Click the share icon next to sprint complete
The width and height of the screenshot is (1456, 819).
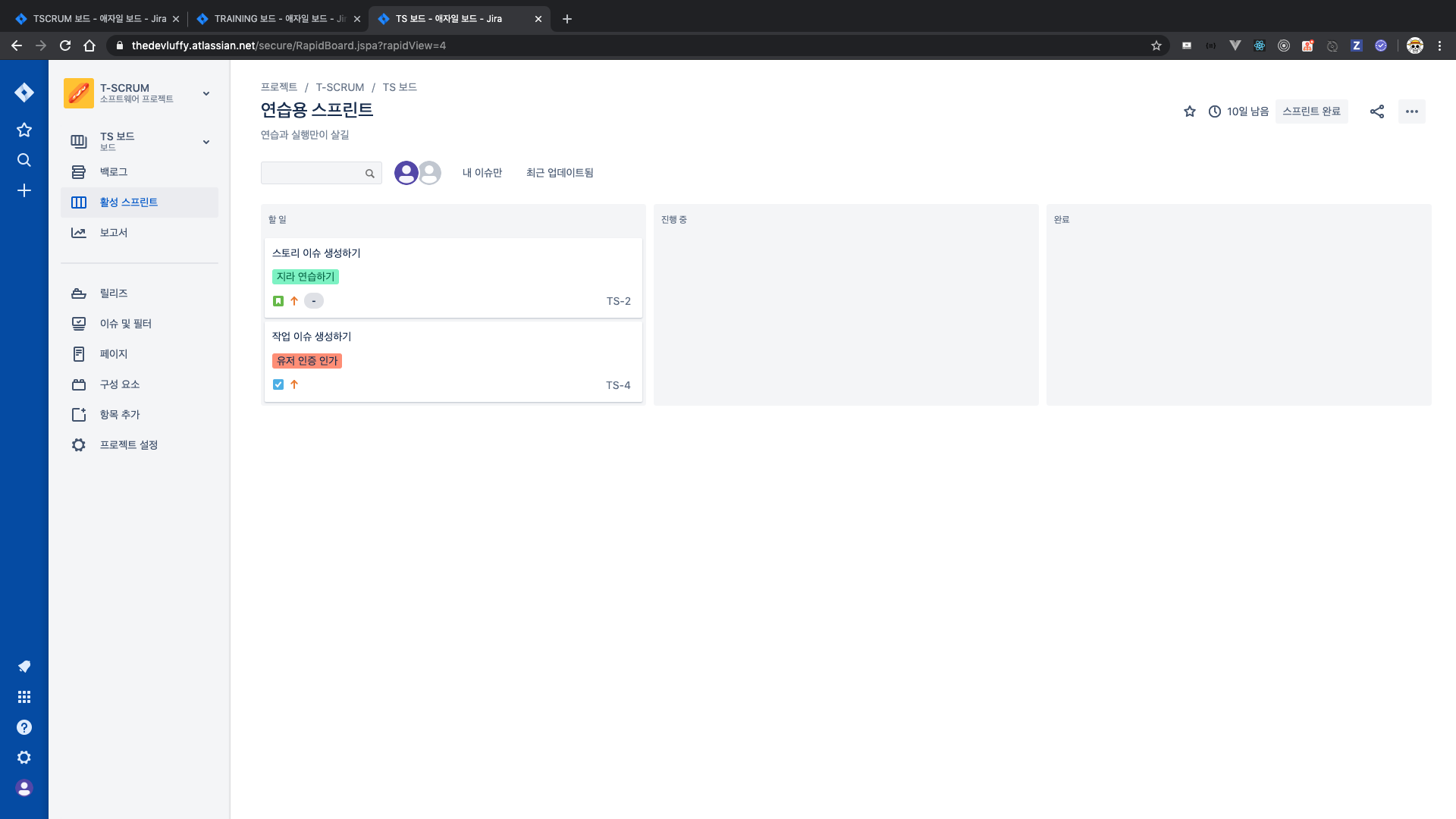click(x=1377, y=111)
